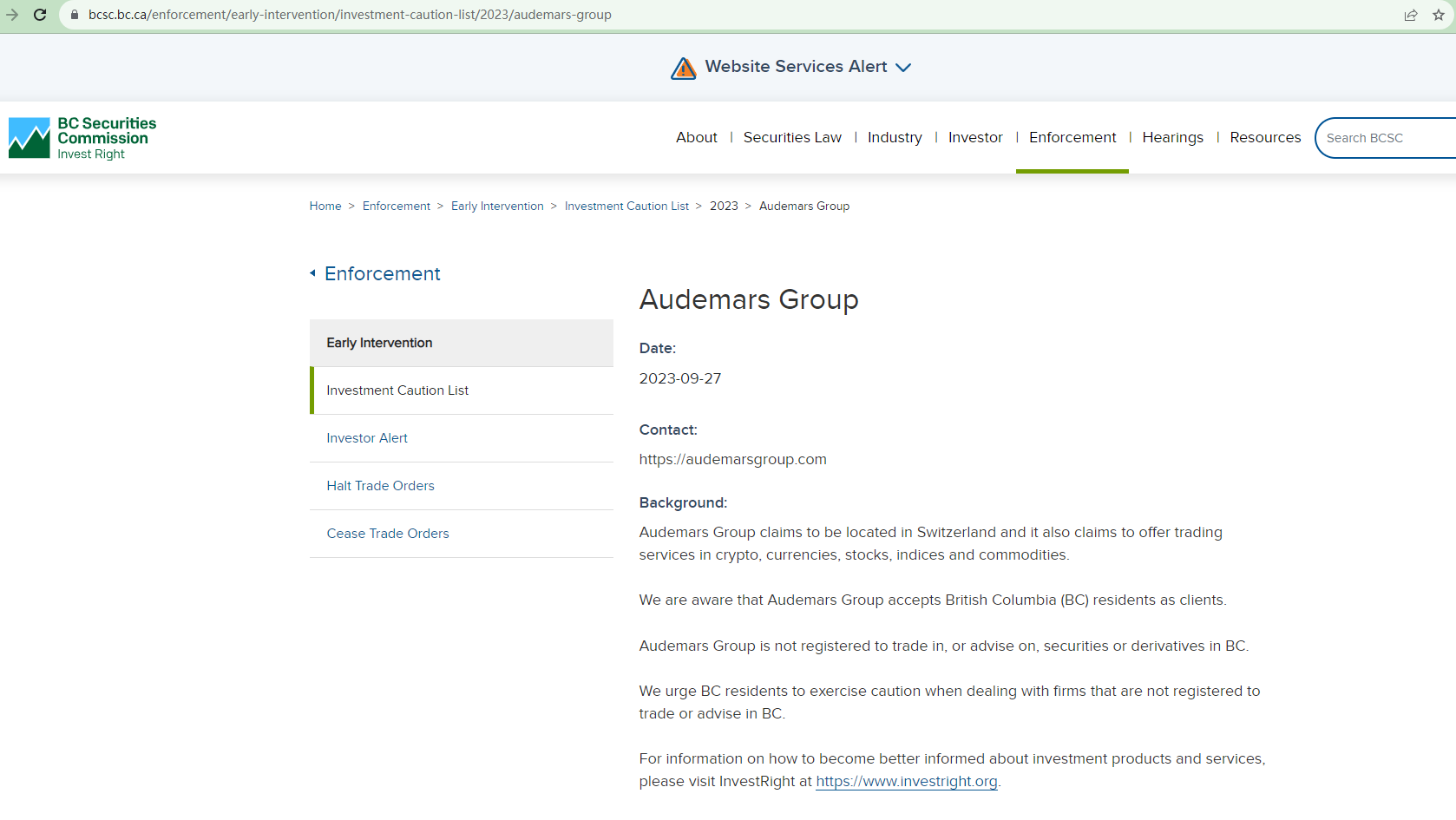The height and width of the screenshot is (820, 1456).
Task: Go to Home via the breadcrumb
Action: click(325, 206)
